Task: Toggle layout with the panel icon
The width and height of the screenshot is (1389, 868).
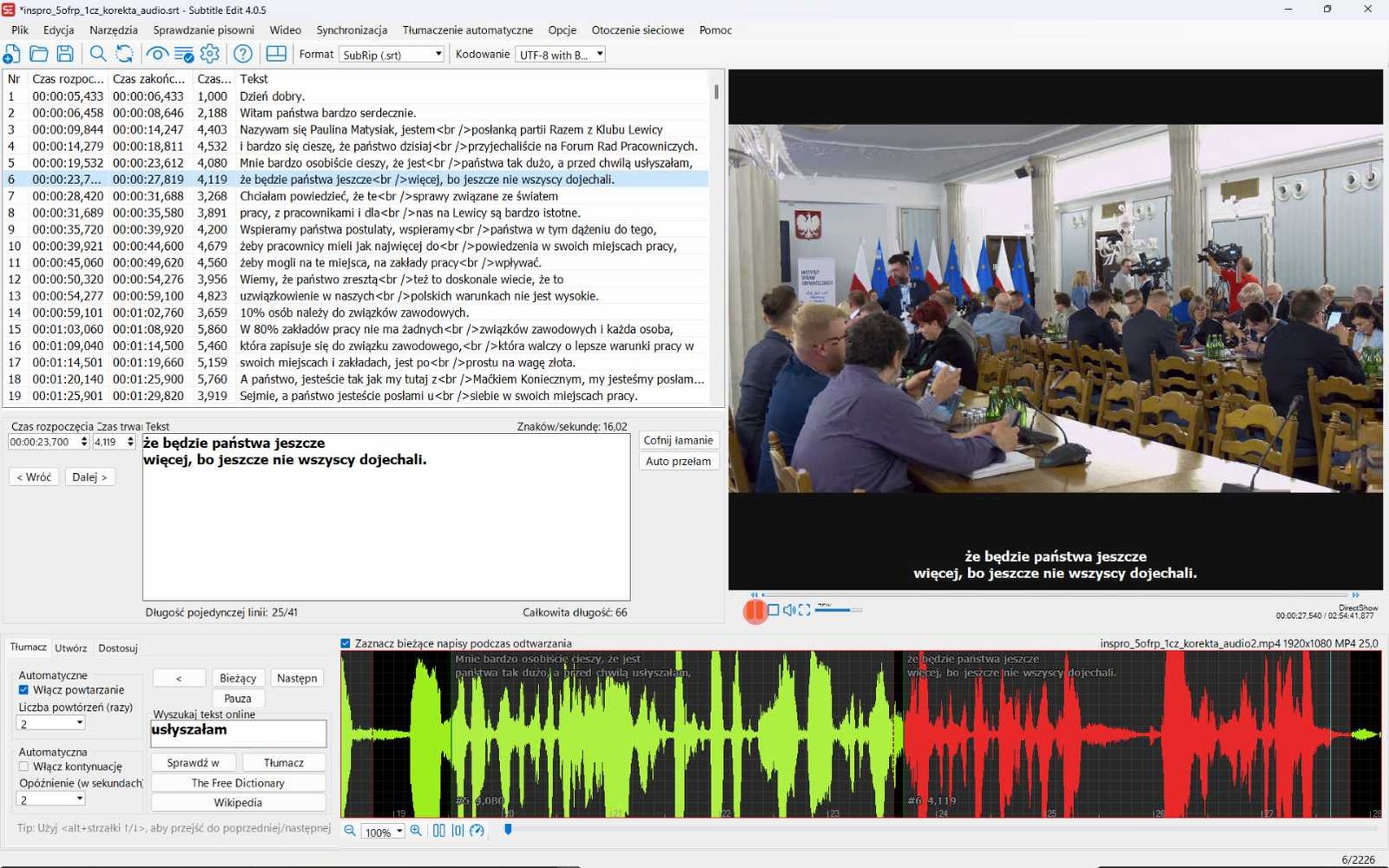Action: coord(276,54)
